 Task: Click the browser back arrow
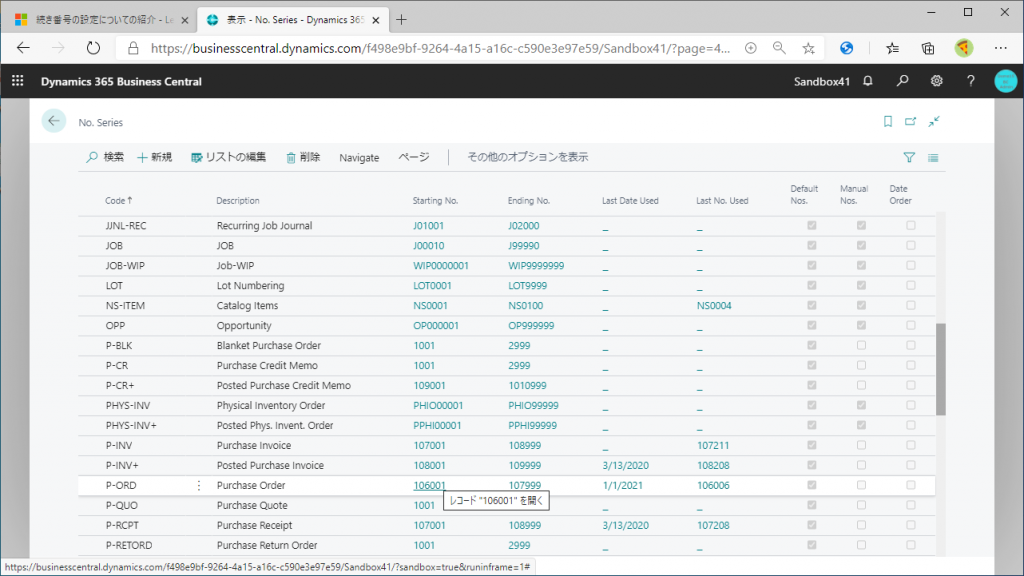(24, 48)
